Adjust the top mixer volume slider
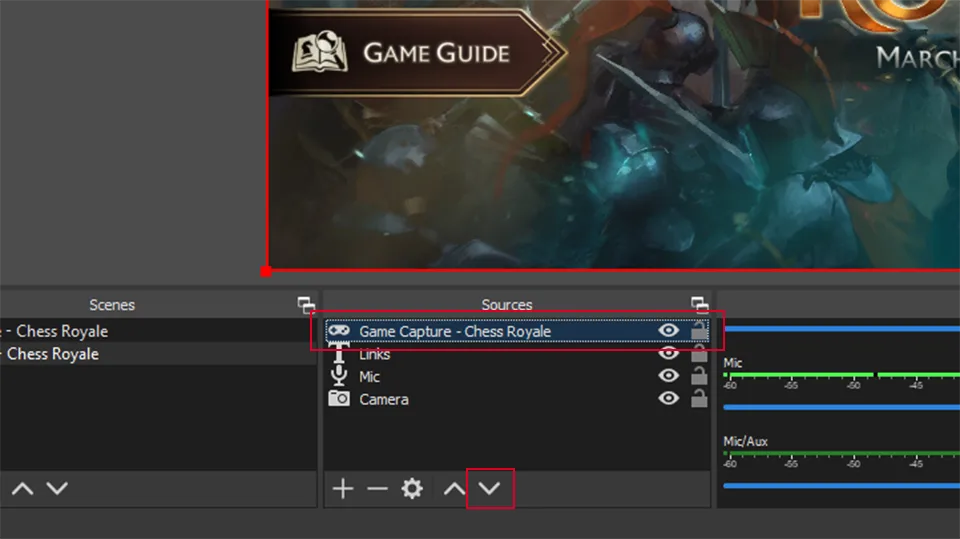The image size is (960, 539). [x=841, y=329]
